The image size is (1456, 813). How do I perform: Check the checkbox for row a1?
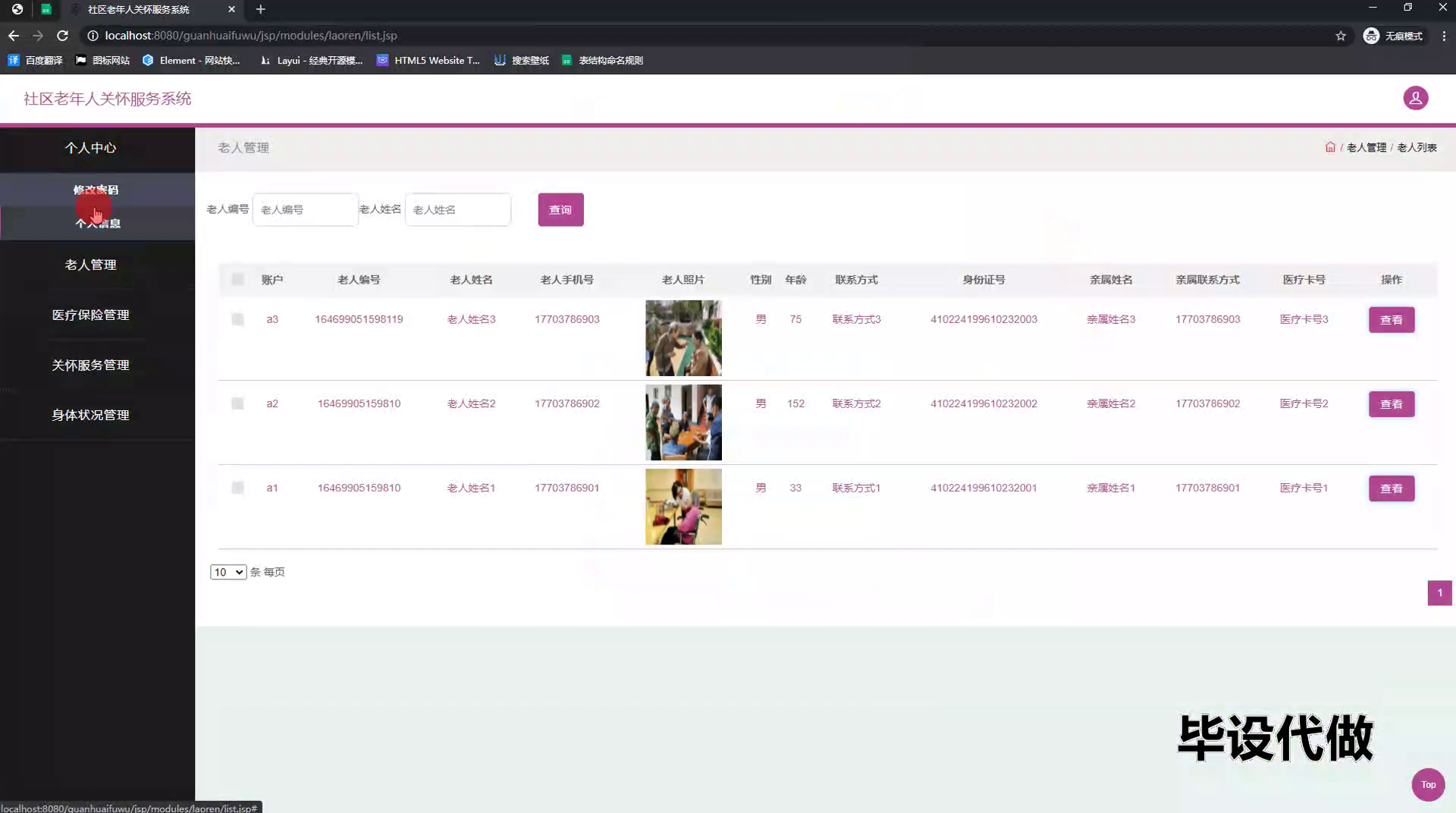(x=238, y=488)
